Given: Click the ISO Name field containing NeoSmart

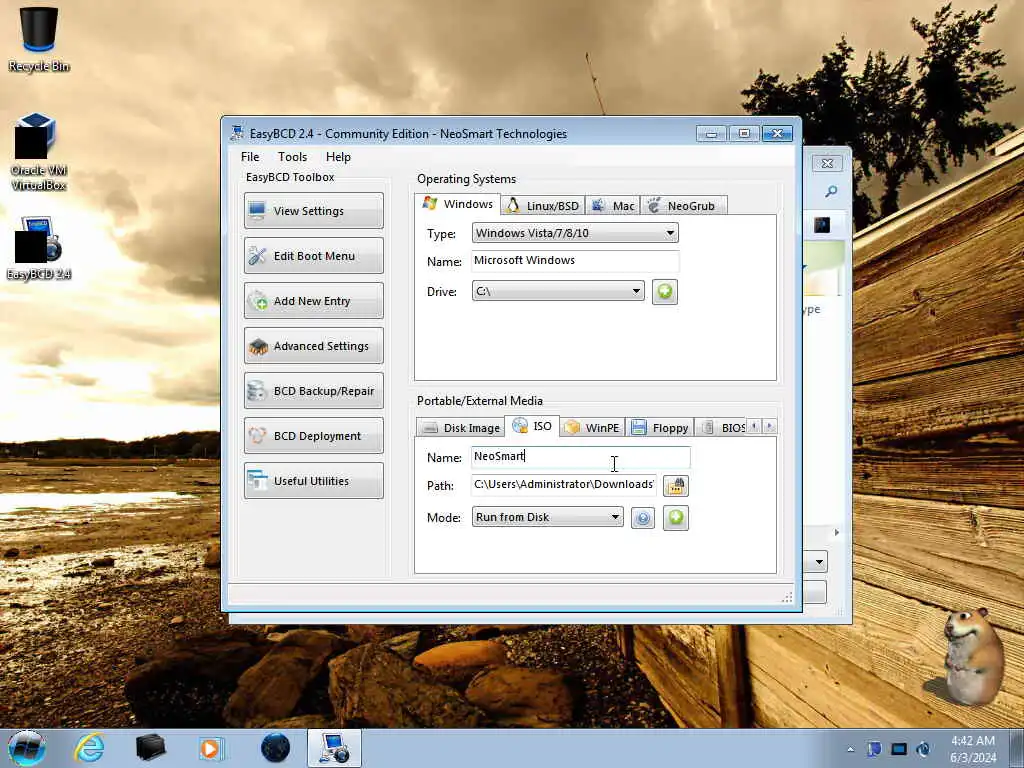Looking at the screenshot, I should coord(580,456).
